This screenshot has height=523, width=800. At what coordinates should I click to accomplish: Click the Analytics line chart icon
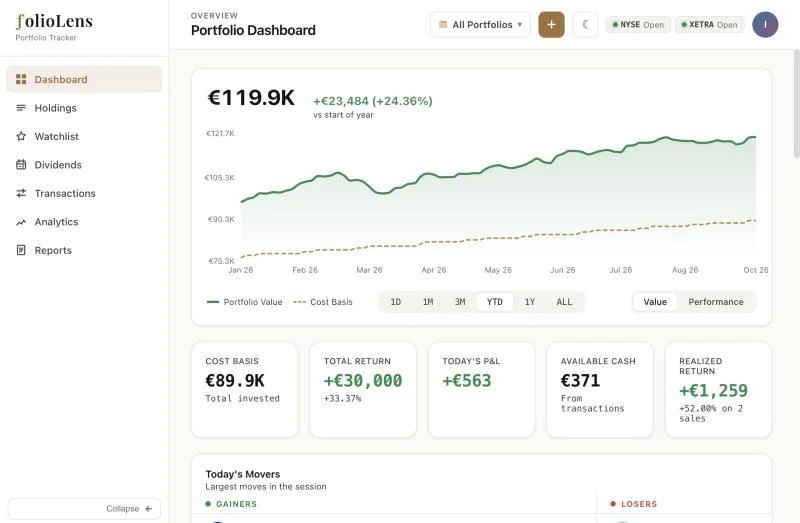pos(21,222)
